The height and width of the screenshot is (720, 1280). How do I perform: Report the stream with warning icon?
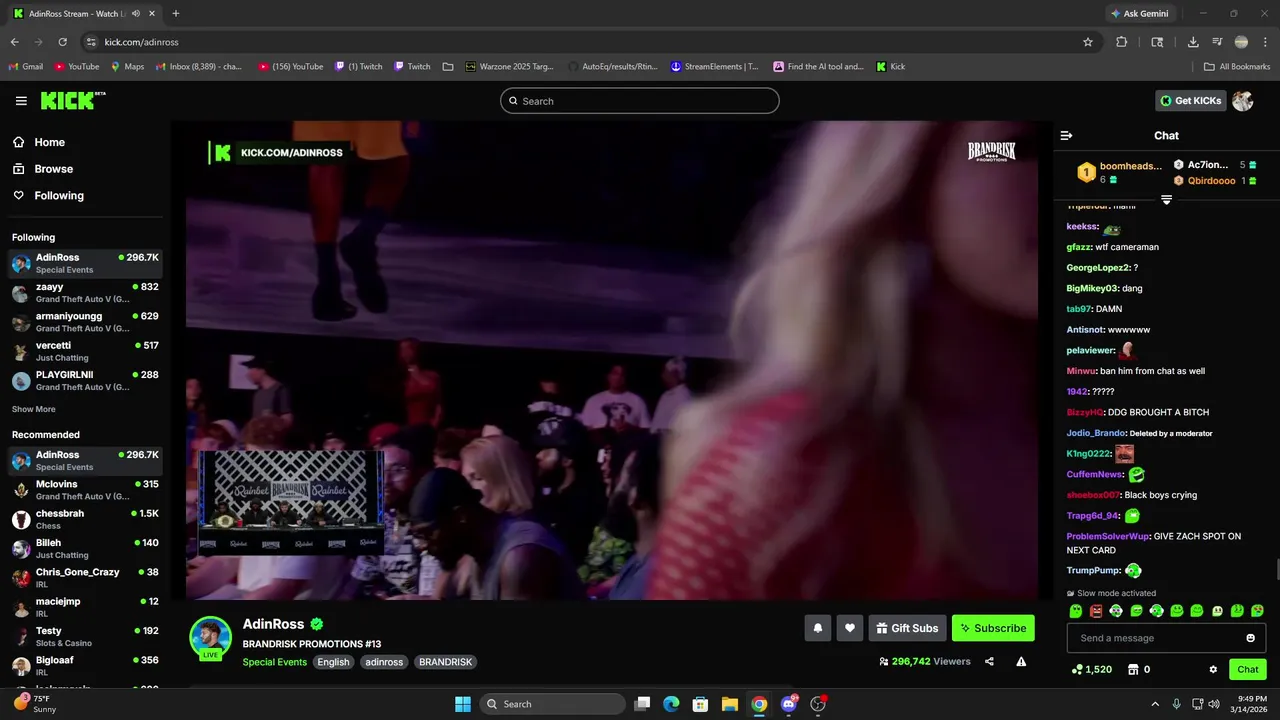(x=1021, y=661)
